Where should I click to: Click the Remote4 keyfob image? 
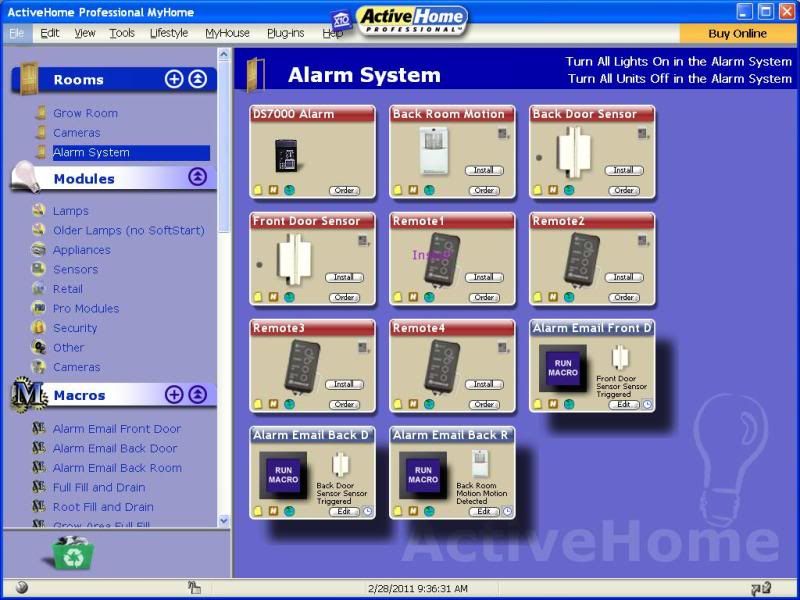point(442,367)
